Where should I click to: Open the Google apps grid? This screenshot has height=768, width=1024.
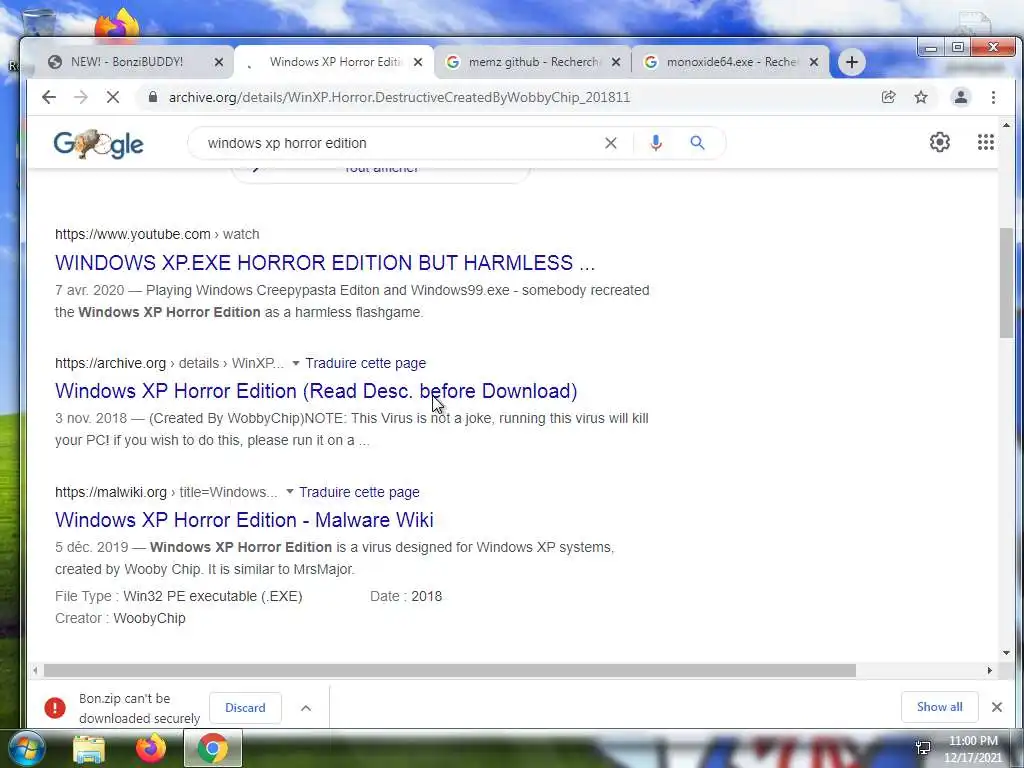985,142
